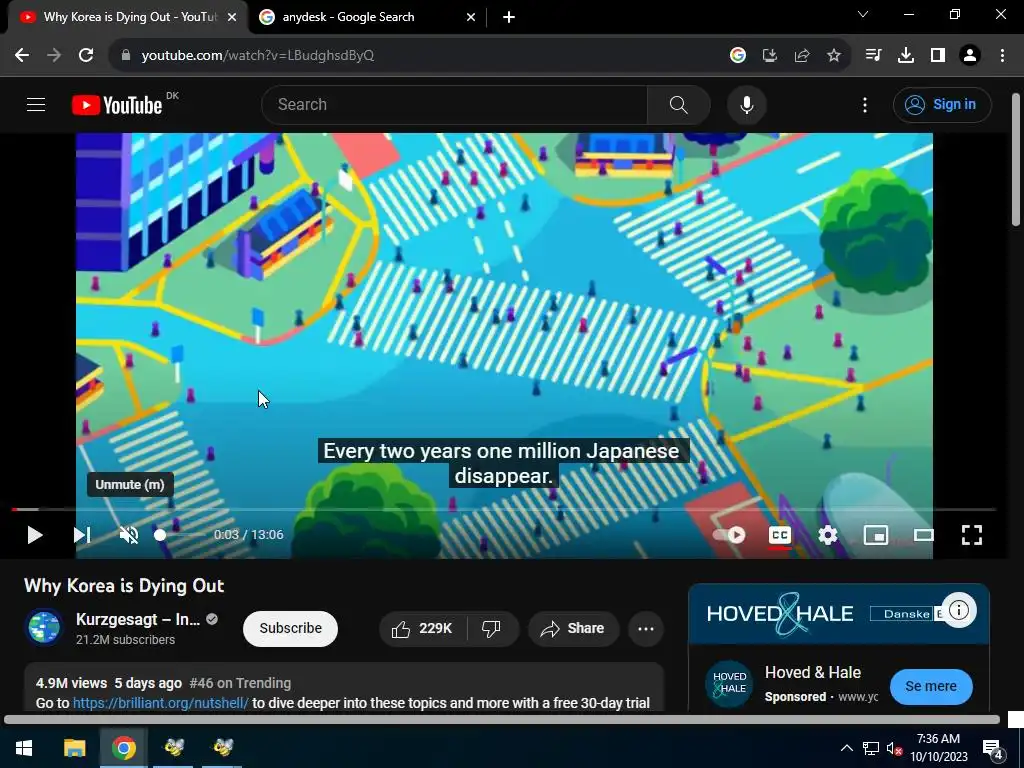Open a new browser tab
The image size is (1024, 768).
coord(509,17)
